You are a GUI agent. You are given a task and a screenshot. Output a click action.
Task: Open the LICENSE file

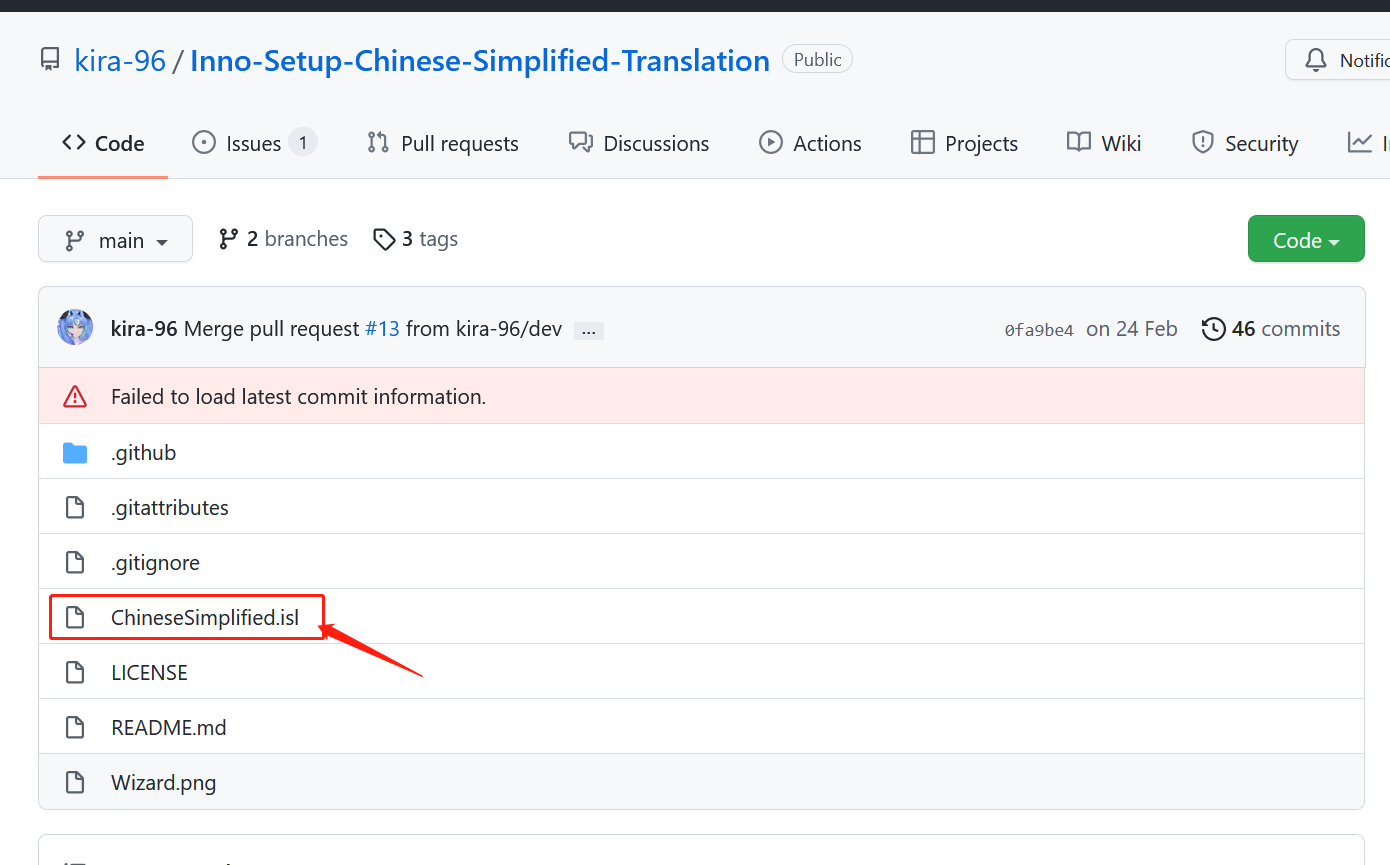pos(149,672)
